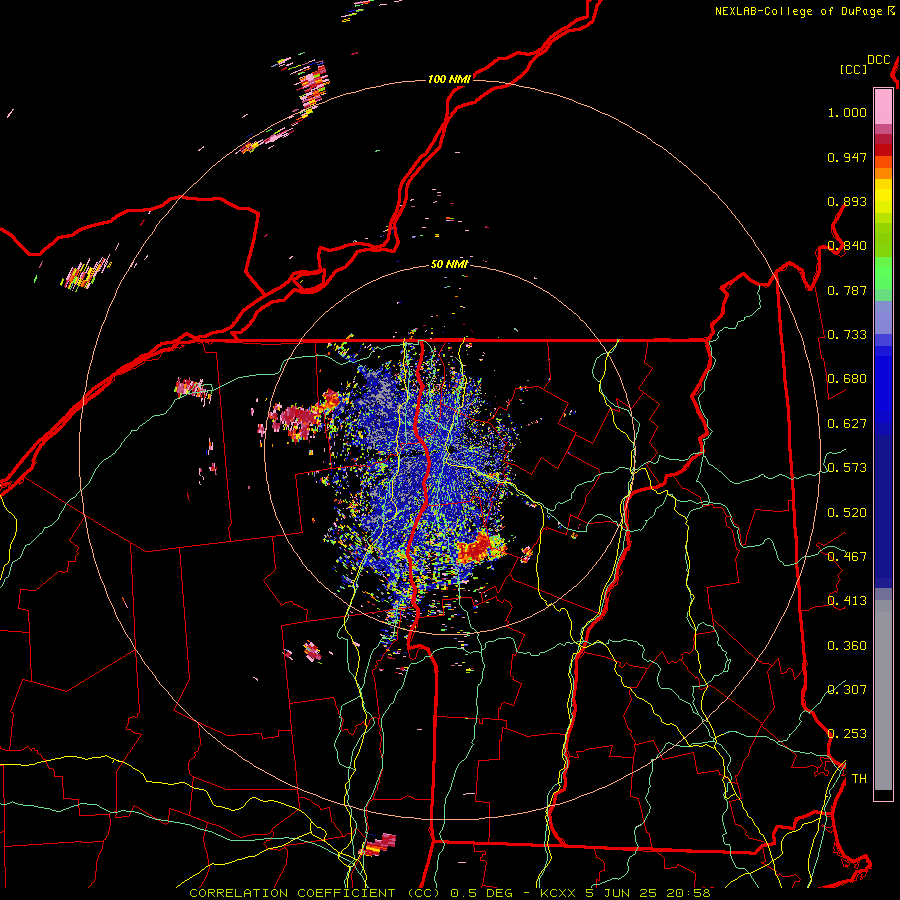
Task: Pick the olive green swatch on color bar
Action: (883, 240)
